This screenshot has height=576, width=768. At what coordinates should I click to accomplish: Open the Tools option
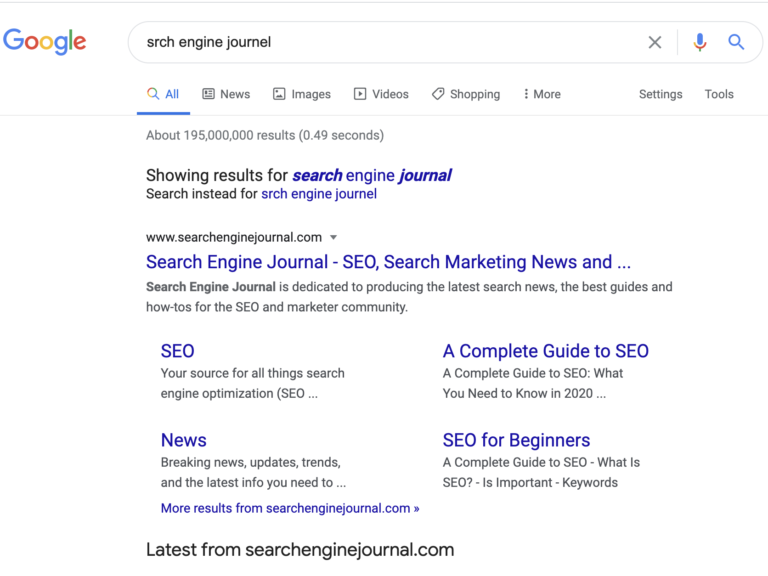(x=719, y=94)
